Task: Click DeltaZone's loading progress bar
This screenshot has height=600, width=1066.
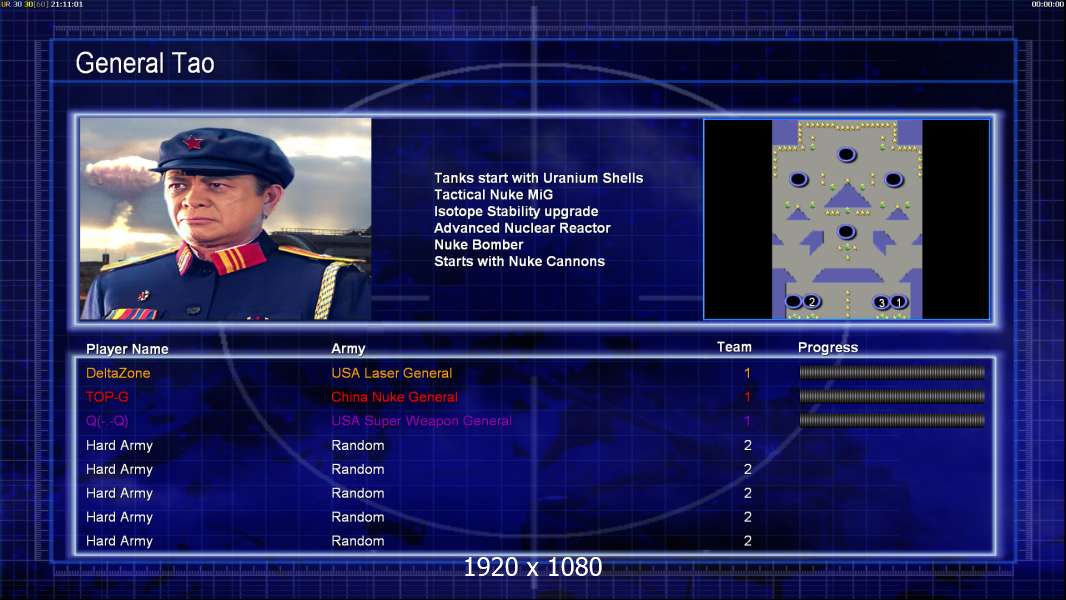Action: pos(892,372)
